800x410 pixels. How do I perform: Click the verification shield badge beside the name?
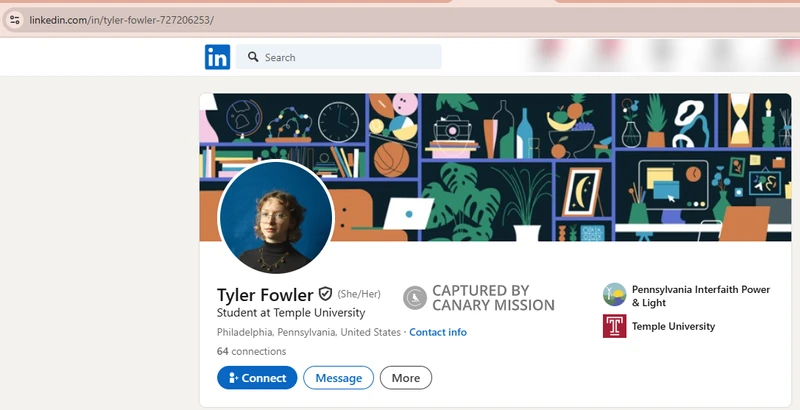(x=326, y=294)
